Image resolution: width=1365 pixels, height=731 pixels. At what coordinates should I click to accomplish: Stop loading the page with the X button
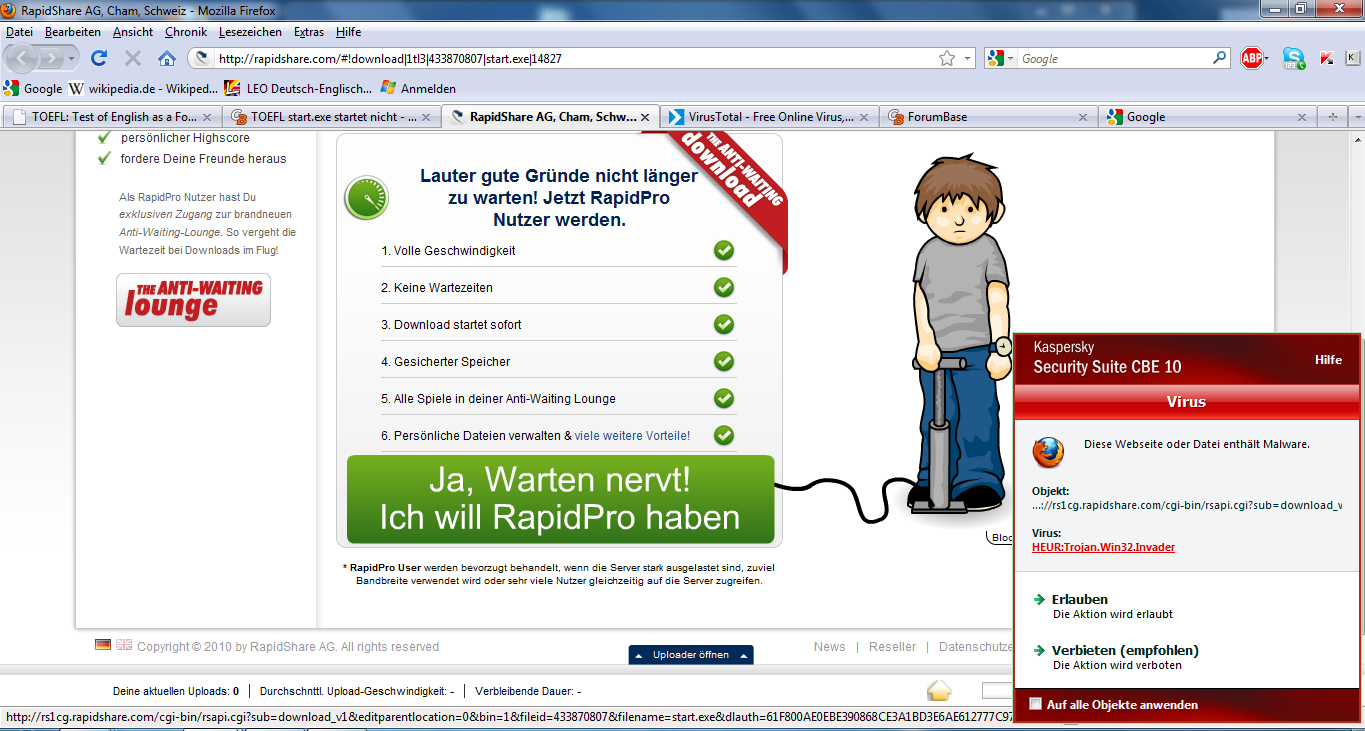click(x=132, y=58)
